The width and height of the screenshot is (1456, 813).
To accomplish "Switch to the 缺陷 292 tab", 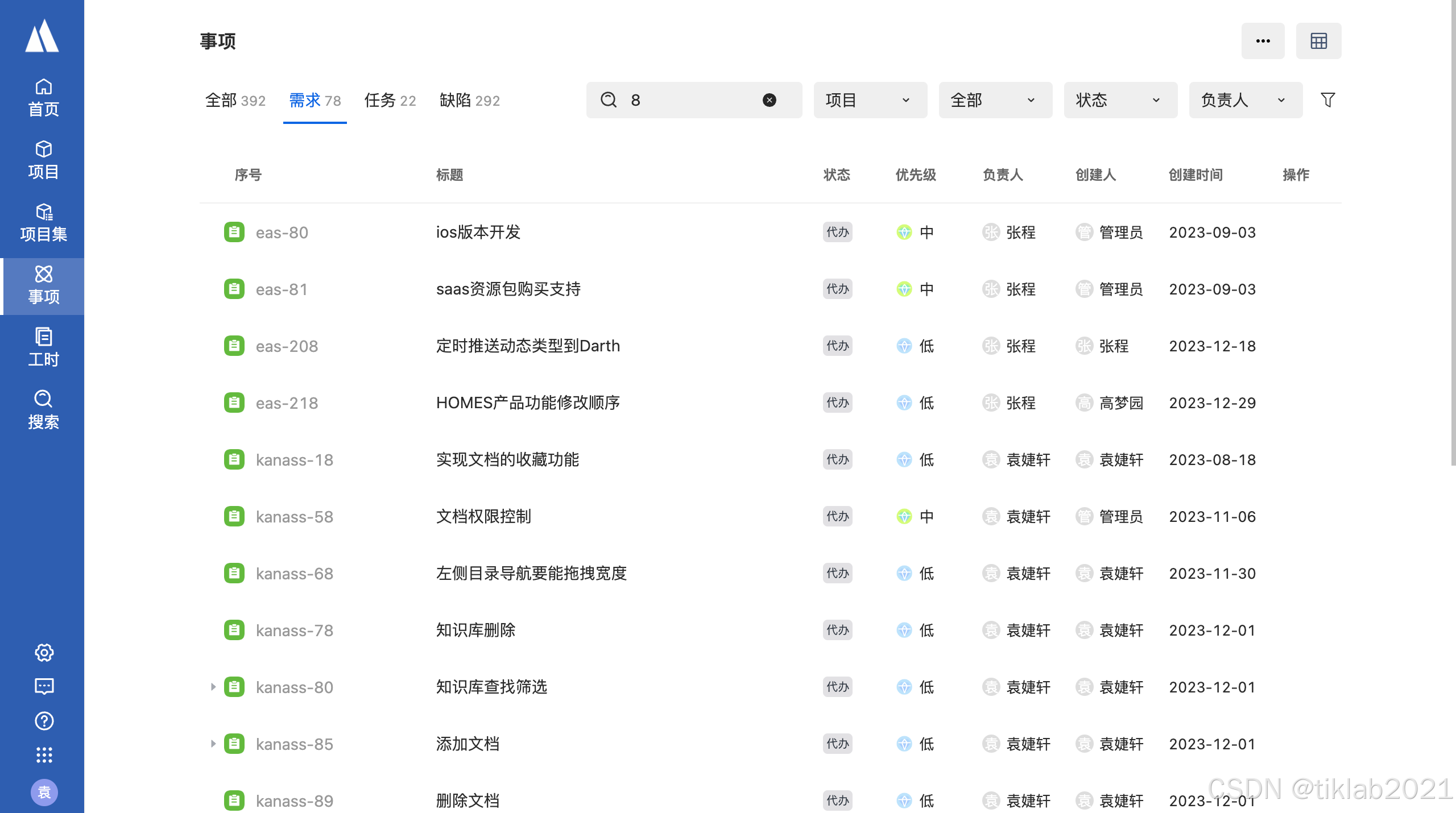I will [x=469, y=101].
